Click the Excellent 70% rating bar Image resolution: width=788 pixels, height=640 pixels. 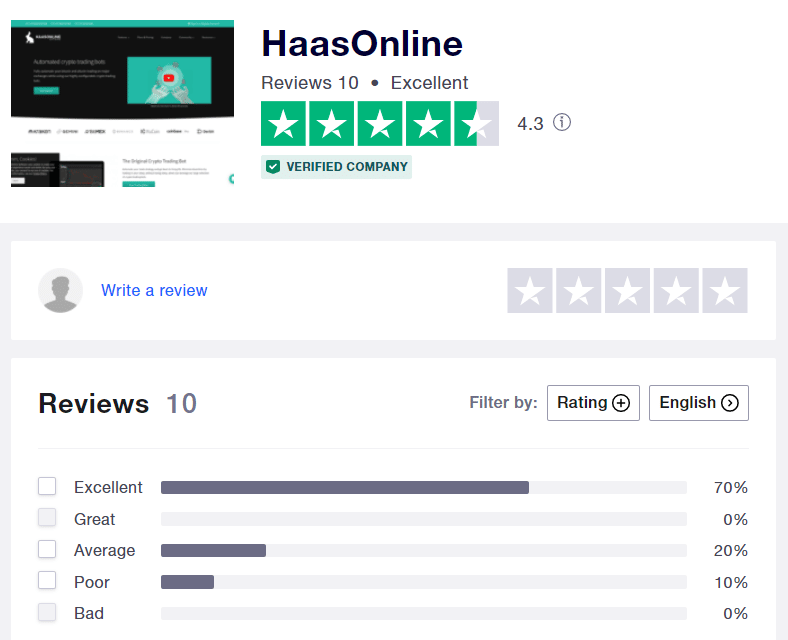pyautogui.click(x=424, y=487)
